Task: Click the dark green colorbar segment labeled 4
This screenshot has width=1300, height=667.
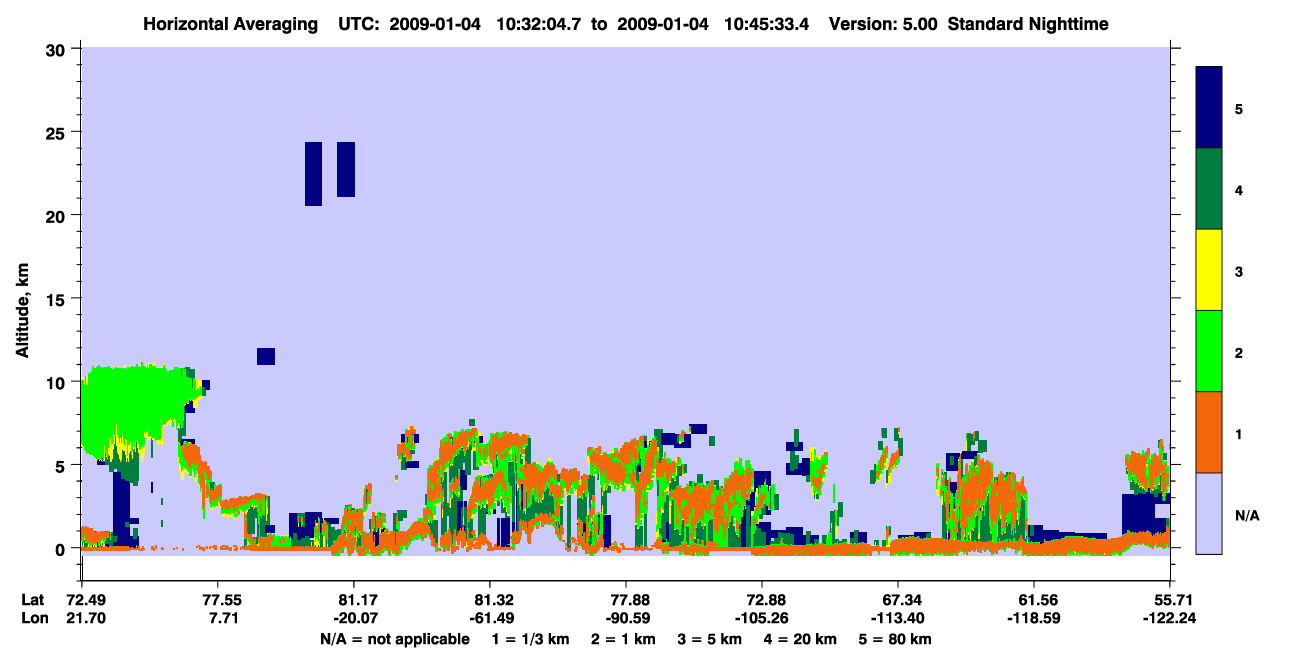Action: (1209, 189)
